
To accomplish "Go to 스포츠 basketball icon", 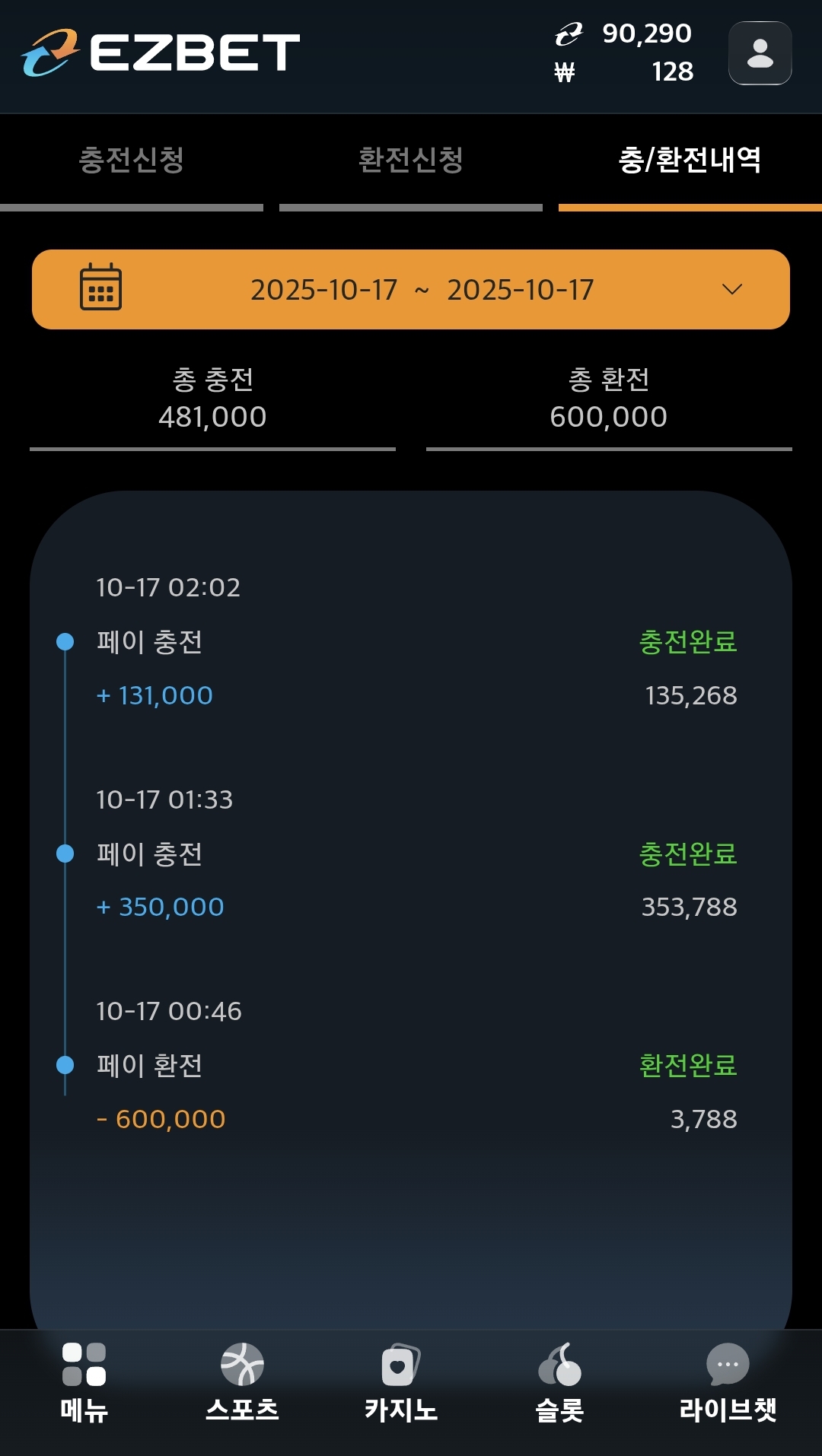I will (242, 1365).
